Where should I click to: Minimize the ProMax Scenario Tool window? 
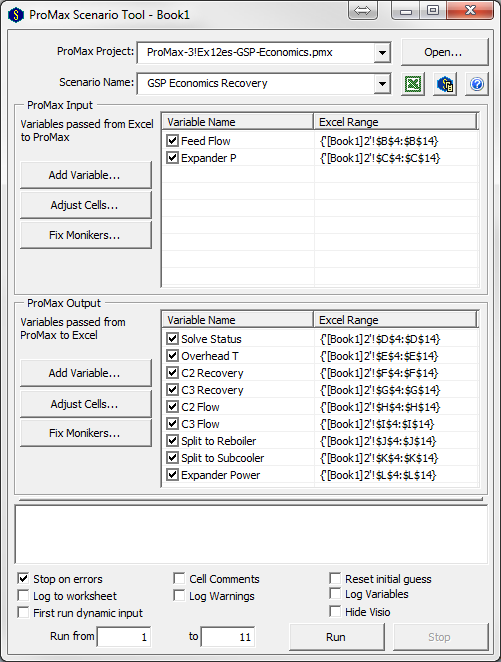(406, 11)
